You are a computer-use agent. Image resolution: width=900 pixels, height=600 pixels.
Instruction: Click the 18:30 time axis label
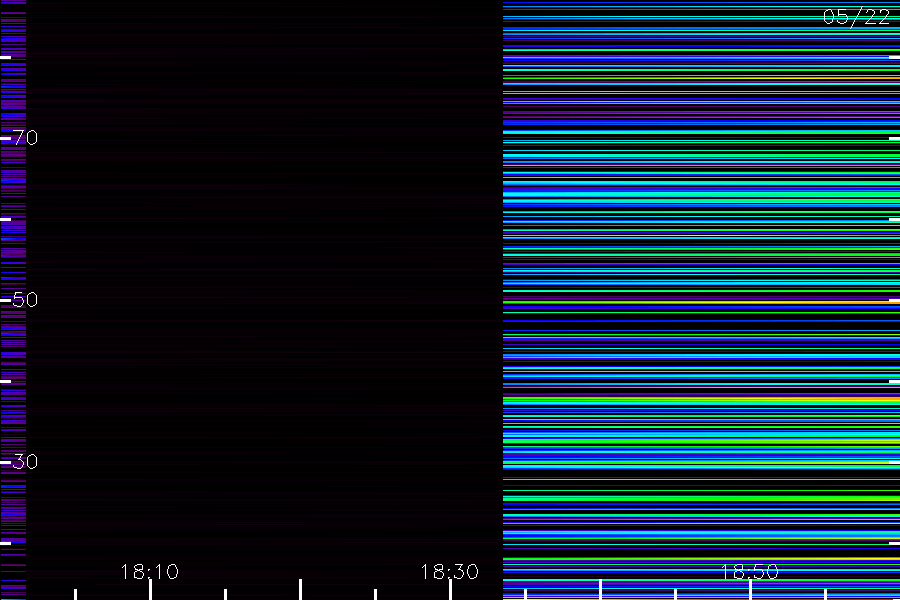coord(449,572)
